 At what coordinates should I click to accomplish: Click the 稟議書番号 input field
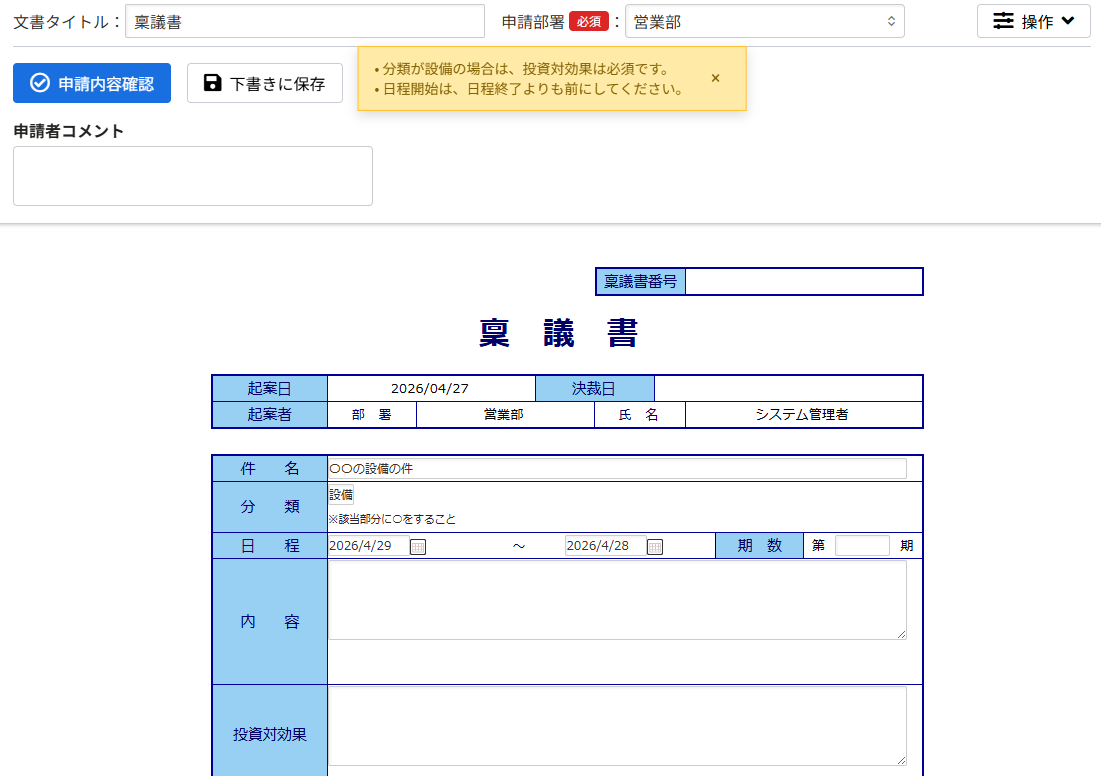(804, 282)
